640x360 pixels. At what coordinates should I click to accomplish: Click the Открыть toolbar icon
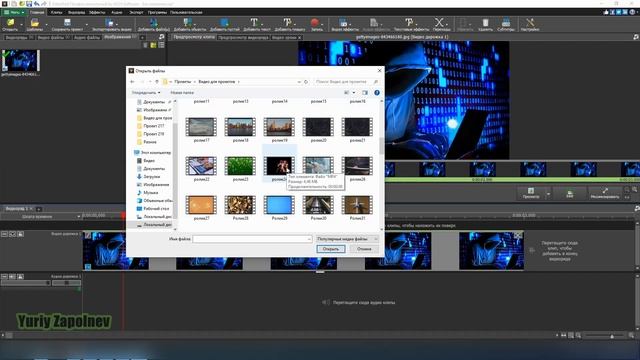[x=10, y=24]
